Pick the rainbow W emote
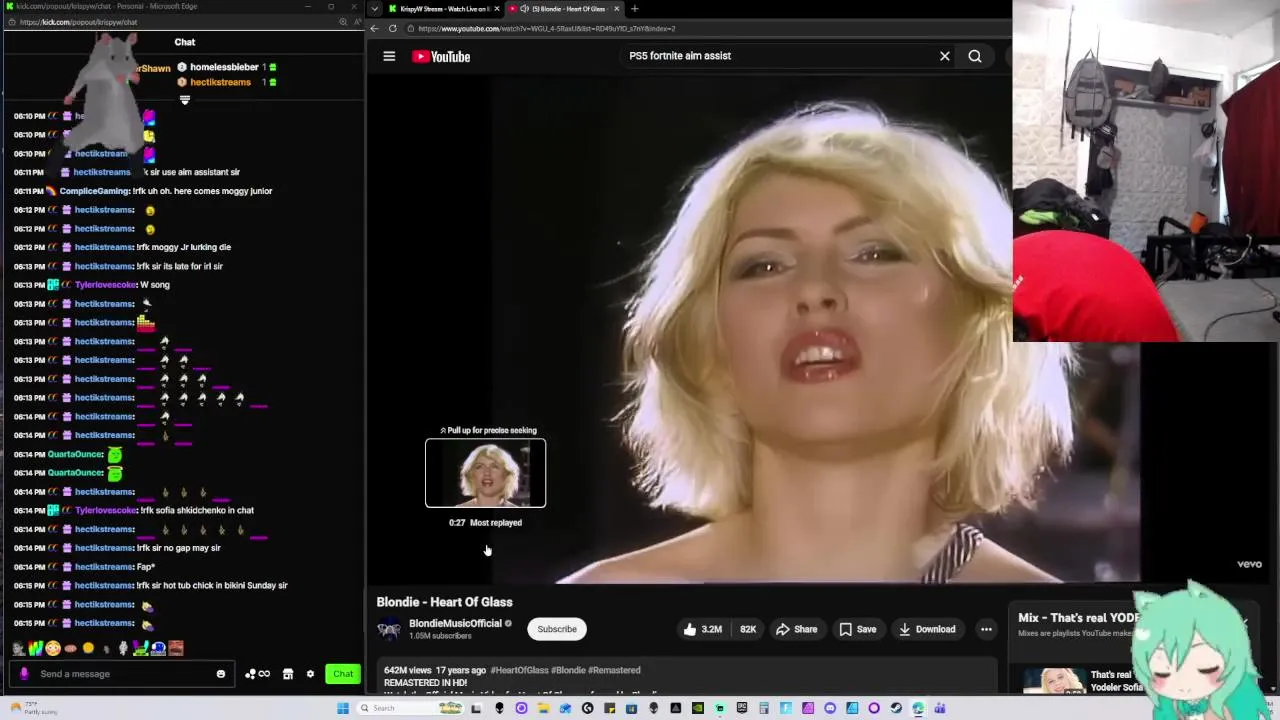This screenshot has height=720, width=1280. [35, 648]
